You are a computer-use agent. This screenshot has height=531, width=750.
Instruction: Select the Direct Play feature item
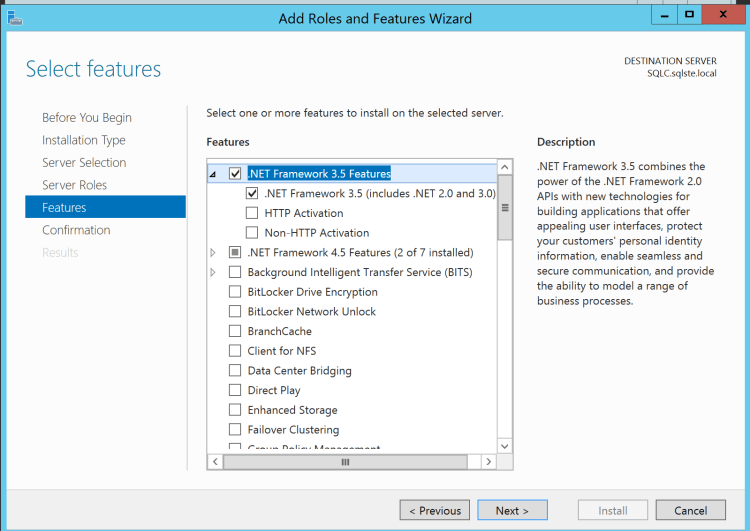coord(273,391)
